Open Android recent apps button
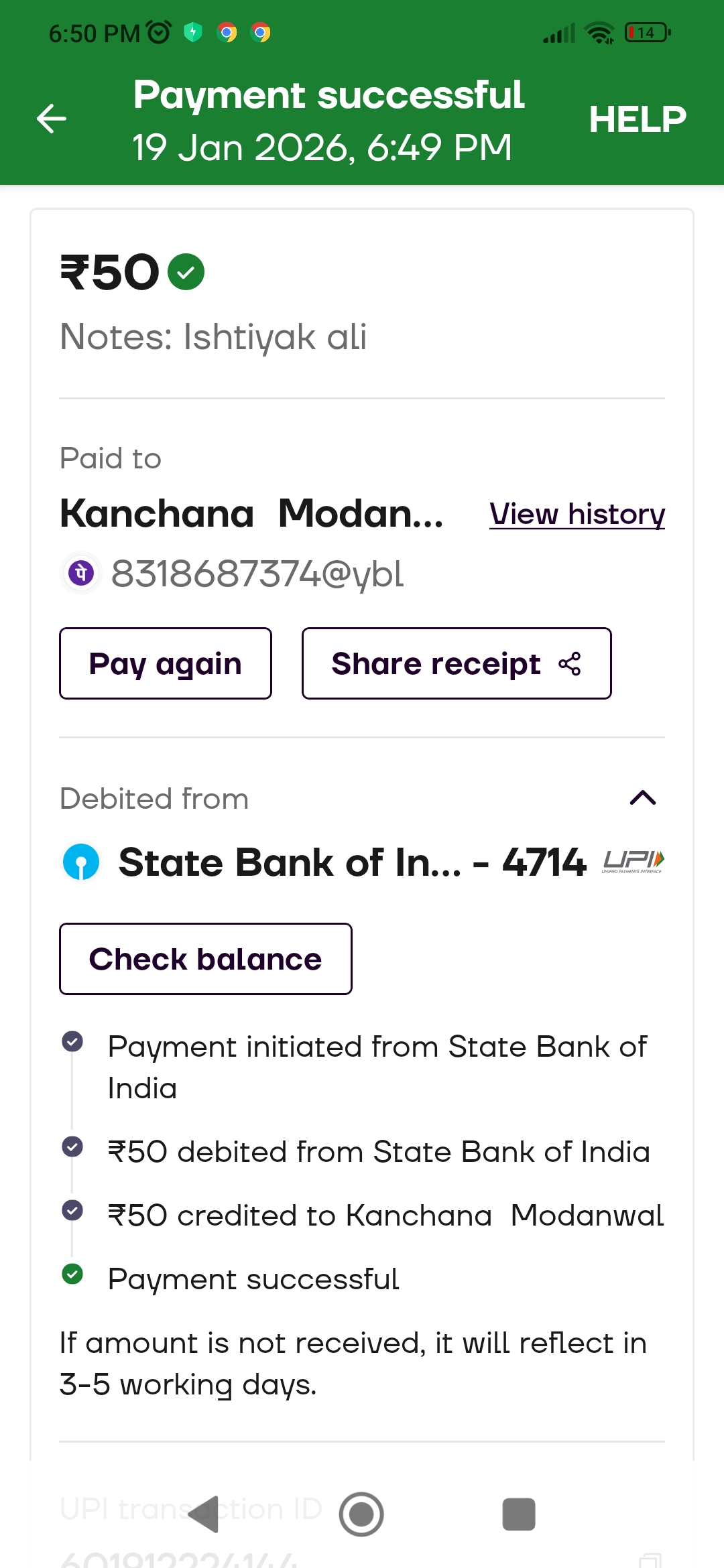 pyautogui.click(x=518, y=1514)
